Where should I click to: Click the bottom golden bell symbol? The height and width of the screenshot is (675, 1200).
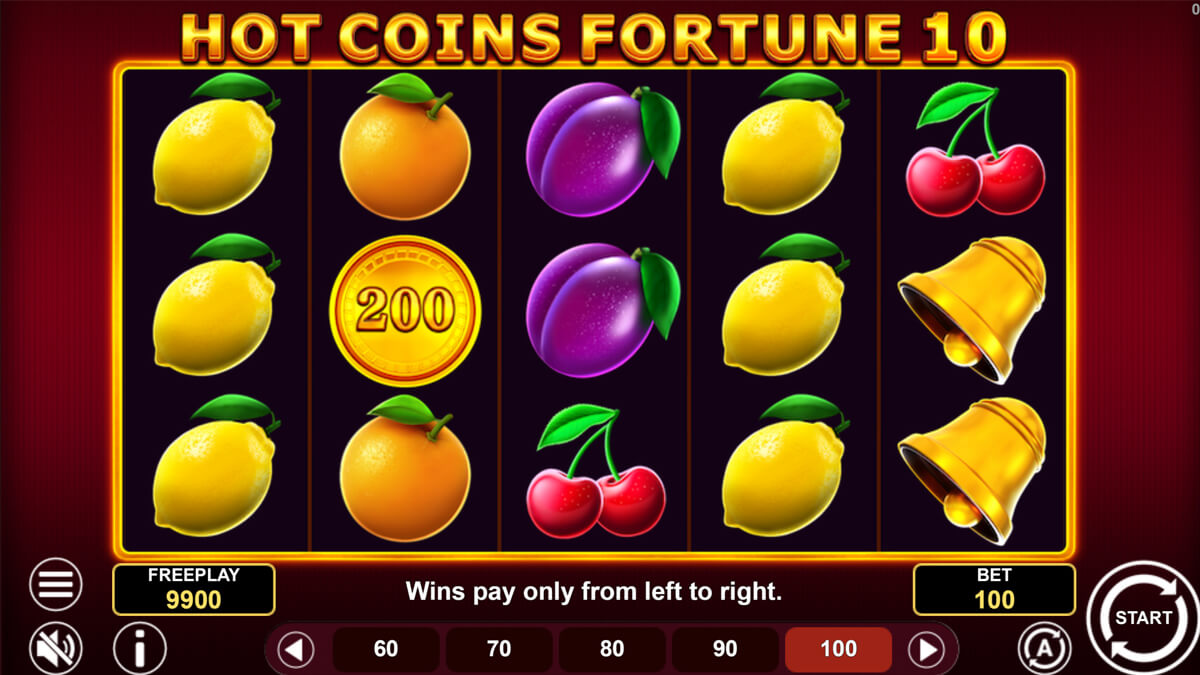pyautogui.click(x=973, y=470)
